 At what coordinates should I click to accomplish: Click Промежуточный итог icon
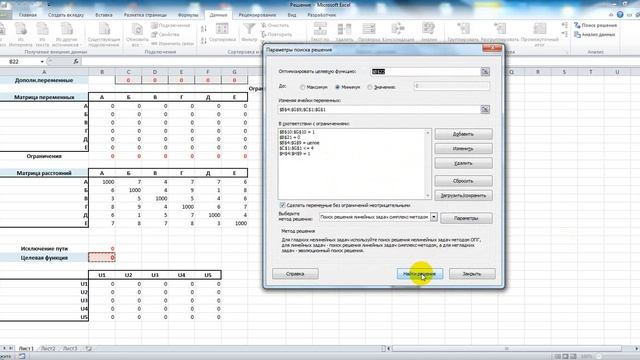540,34
